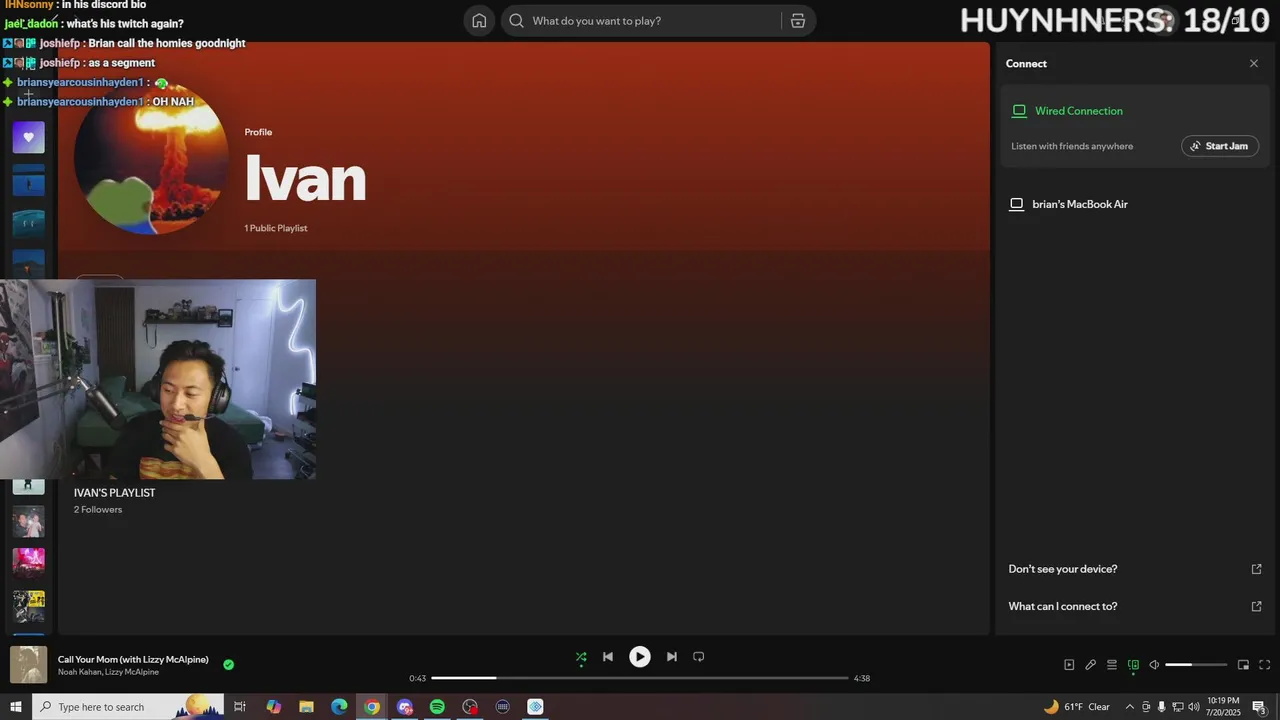Open the Windows Start menu

(15, 707)
